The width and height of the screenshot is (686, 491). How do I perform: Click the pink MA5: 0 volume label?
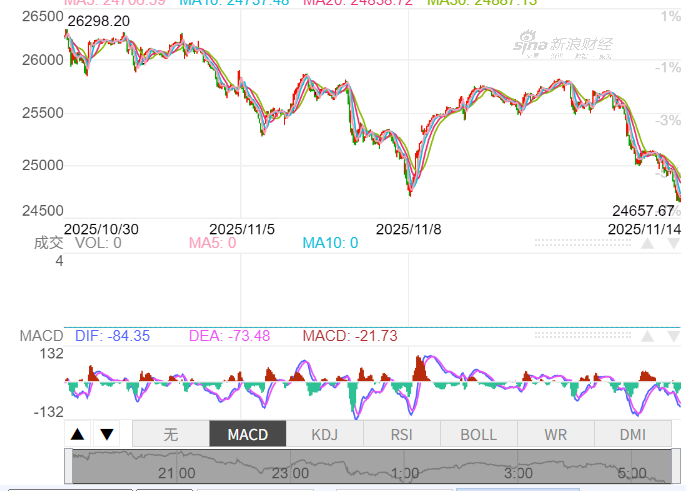coord(212,243)
